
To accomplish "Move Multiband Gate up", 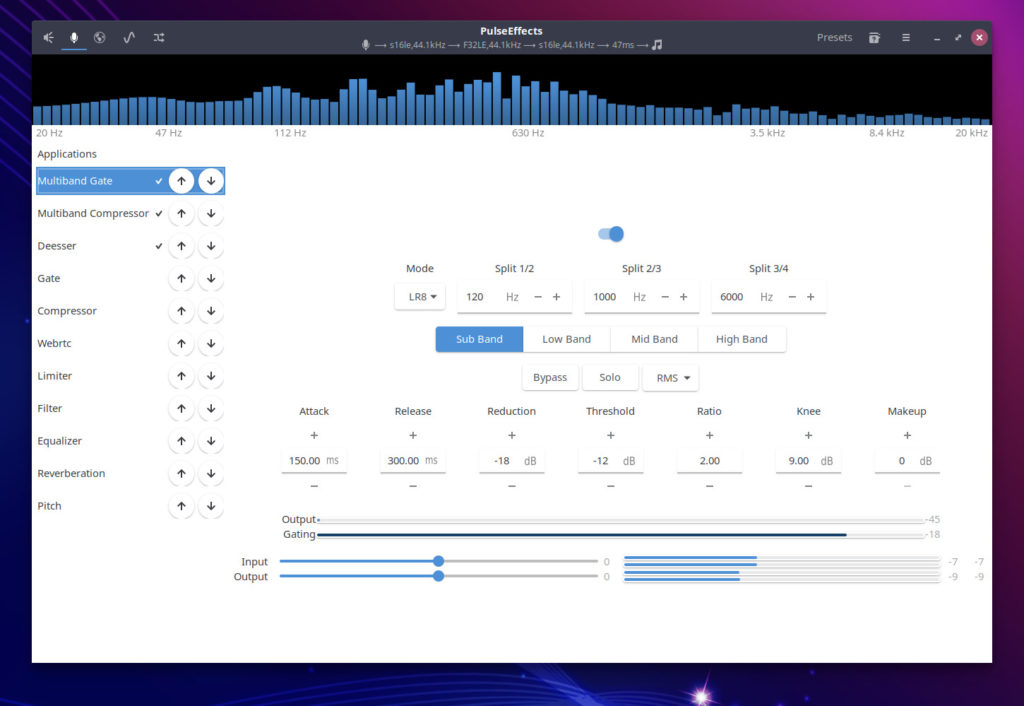I will 182,181.
